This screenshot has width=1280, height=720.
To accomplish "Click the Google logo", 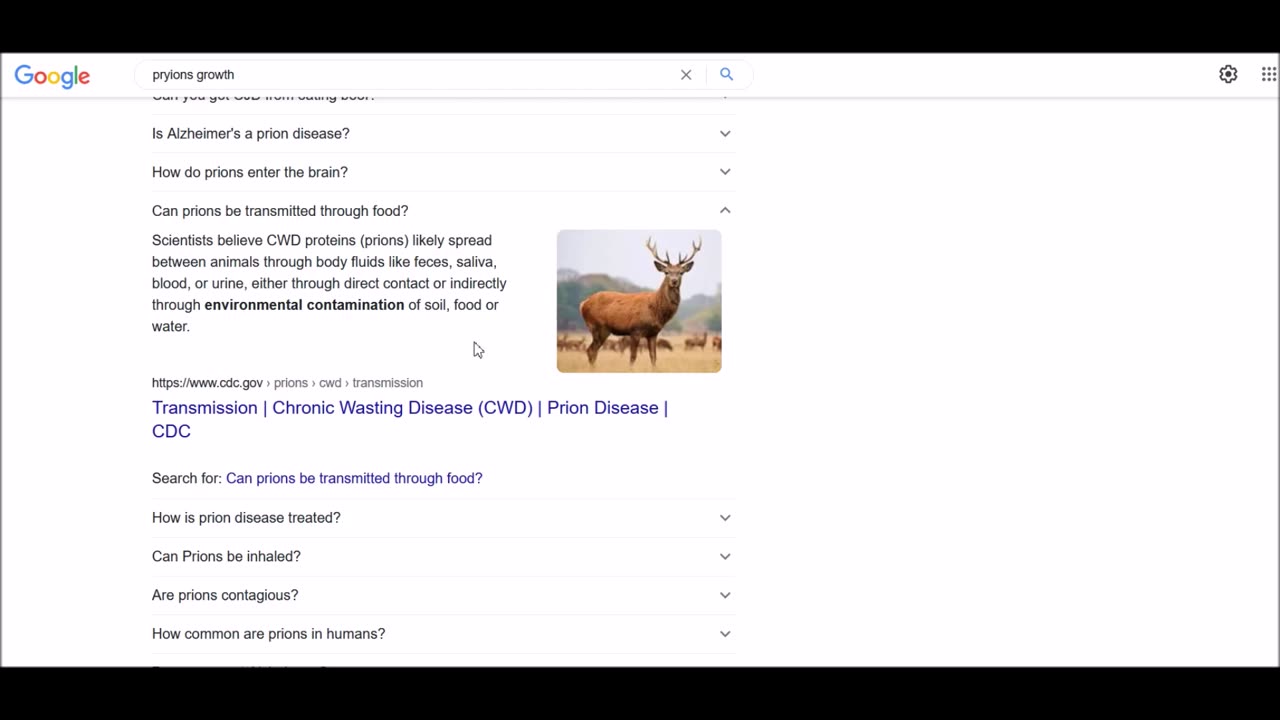I will [x=52, y=76].
